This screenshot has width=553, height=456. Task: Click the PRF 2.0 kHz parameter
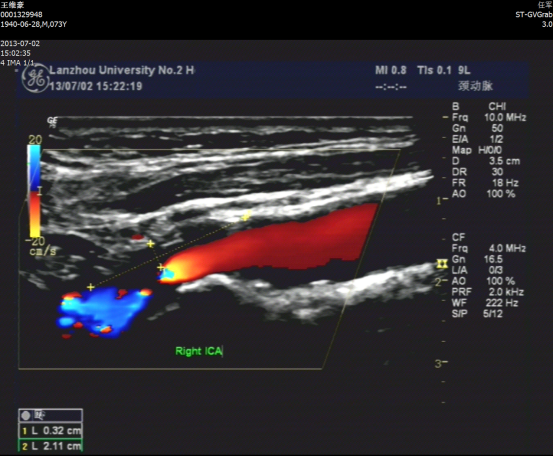click(487, 292)
